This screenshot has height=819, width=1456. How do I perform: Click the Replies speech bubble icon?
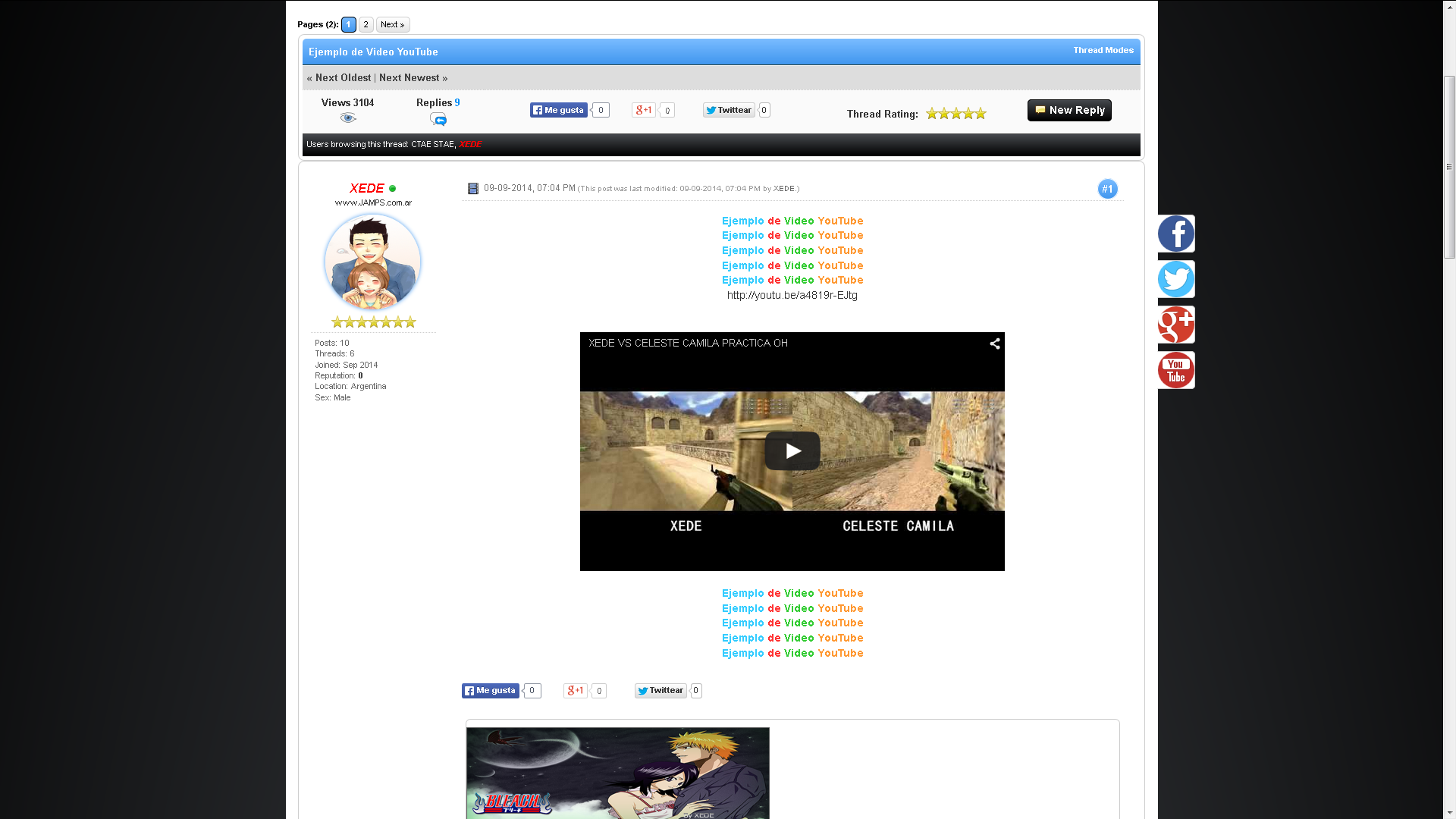pos(438,119)
